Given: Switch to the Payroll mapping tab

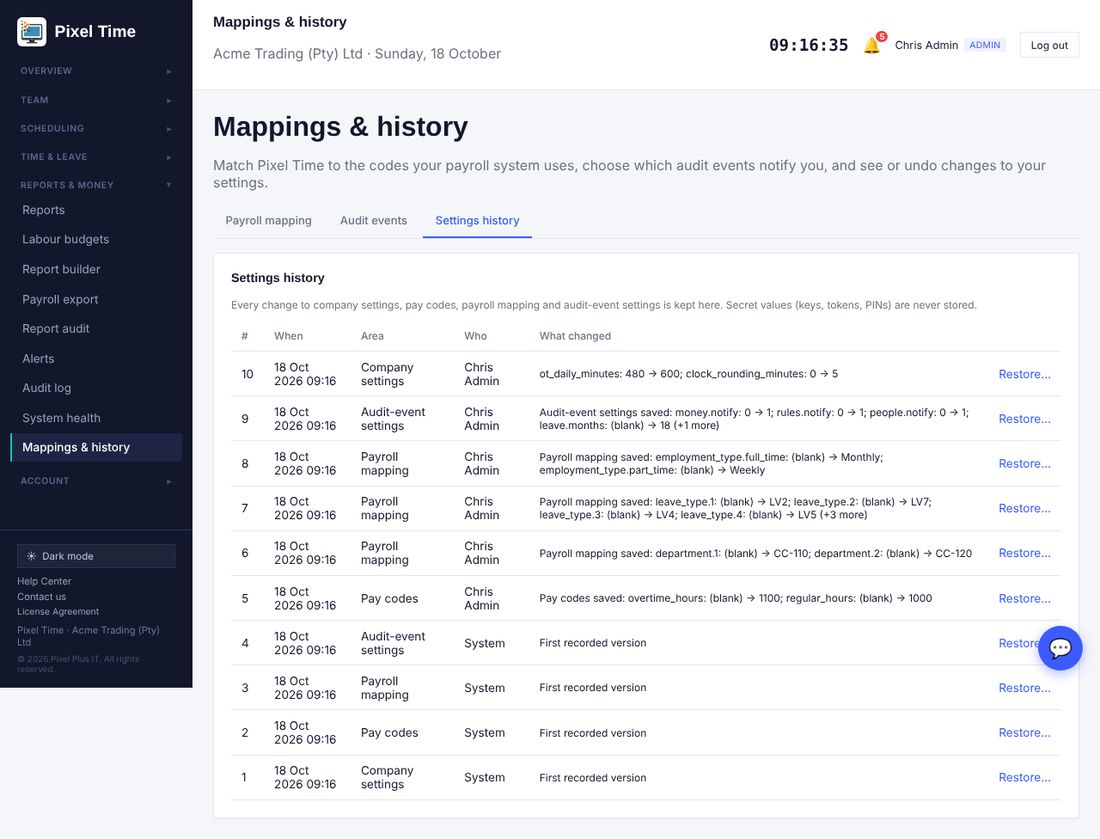Looking at the screenshot, I should pos(268,220).
